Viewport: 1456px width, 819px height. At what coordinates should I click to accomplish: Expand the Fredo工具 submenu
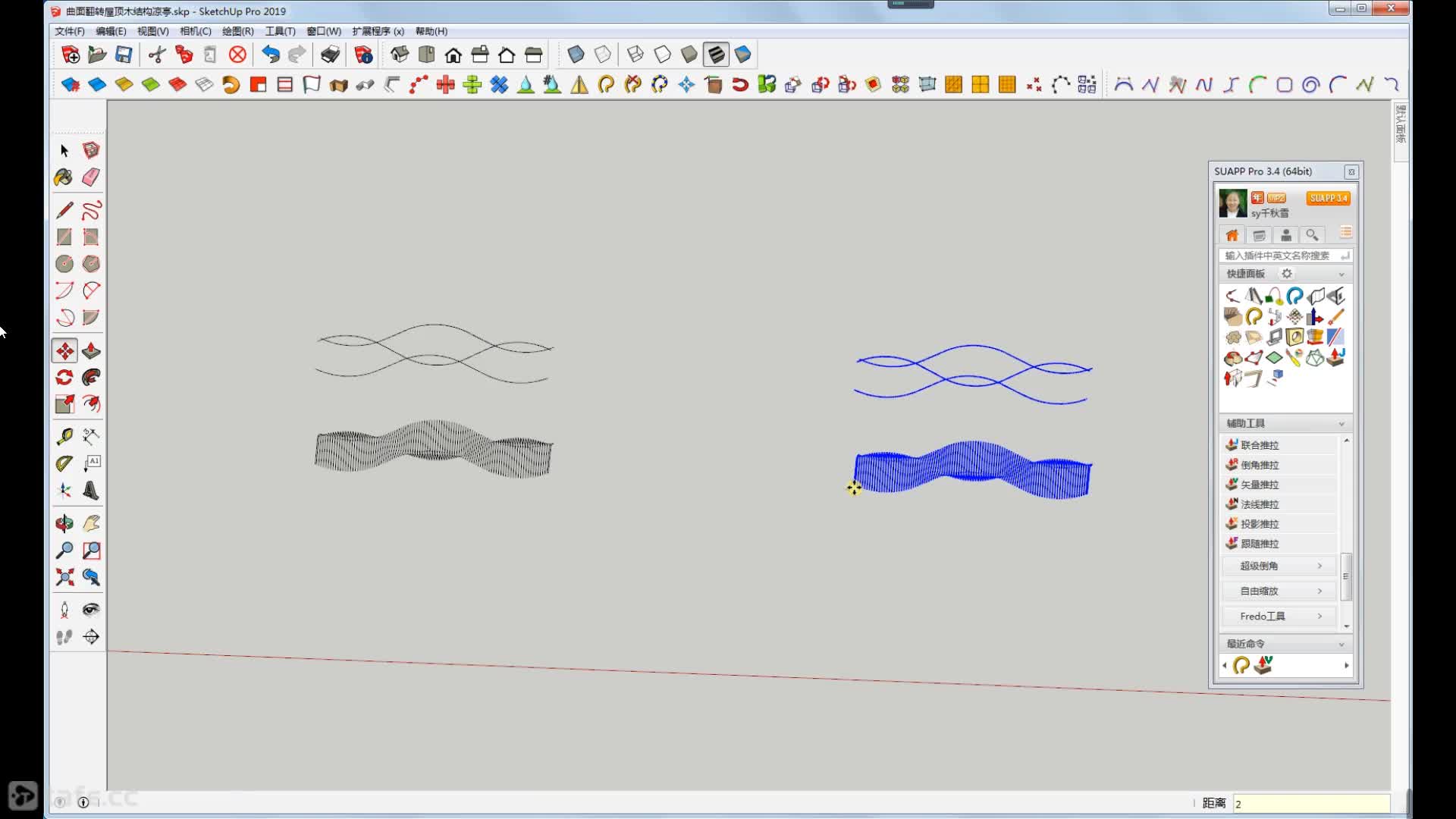[1279, 616]
